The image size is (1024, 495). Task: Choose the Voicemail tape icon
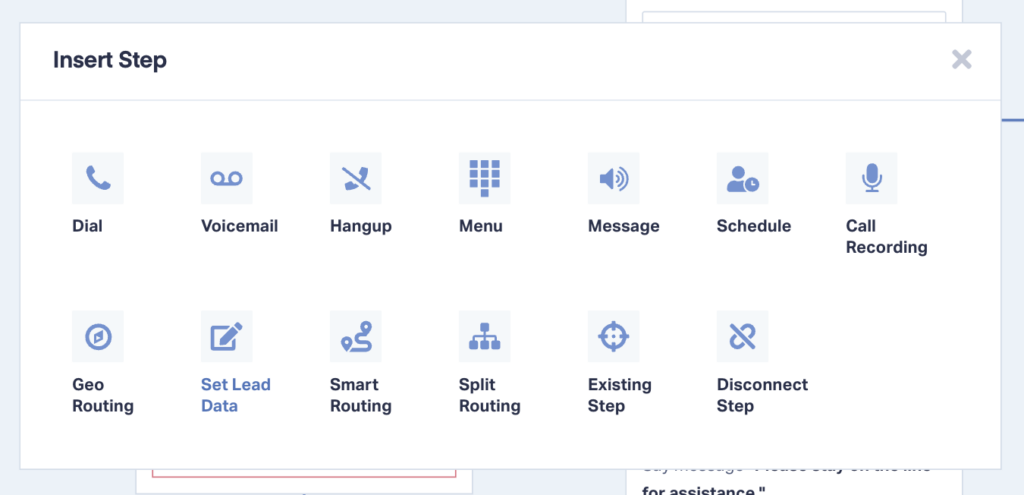pyautogui.click(x=227, y=178)
